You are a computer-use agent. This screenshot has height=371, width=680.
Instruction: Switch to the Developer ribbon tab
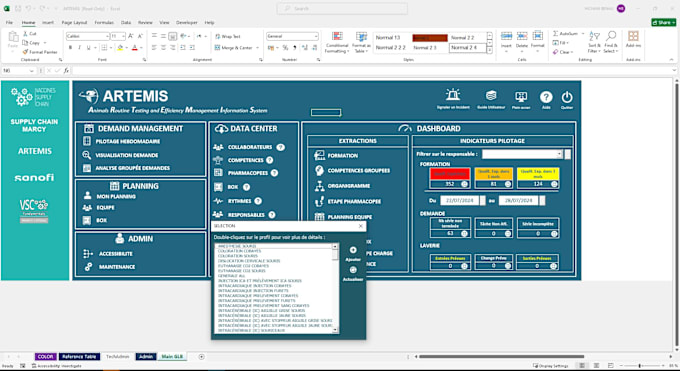point(186,23)
